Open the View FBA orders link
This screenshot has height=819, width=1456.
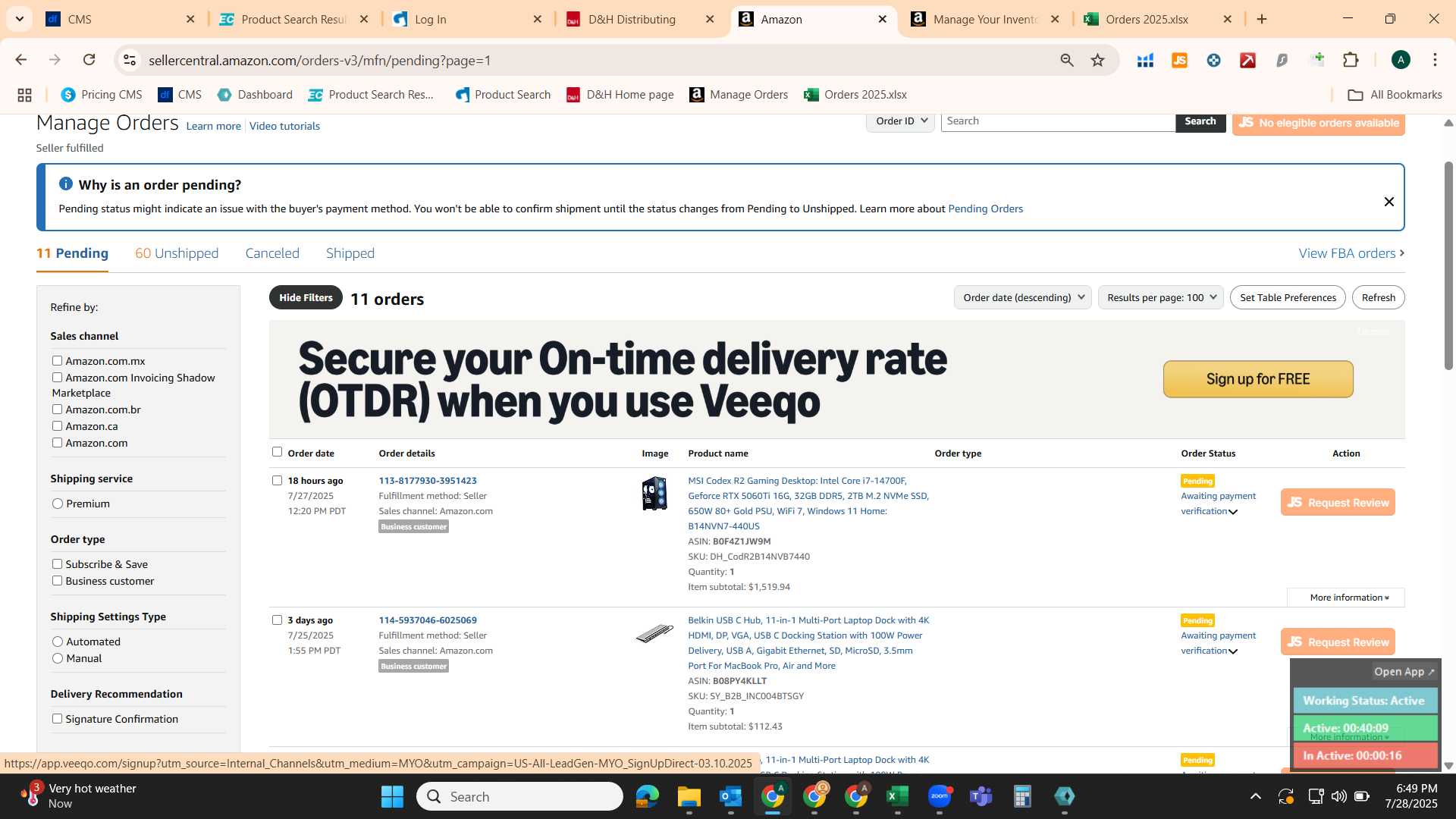[x=1351, y=253]
